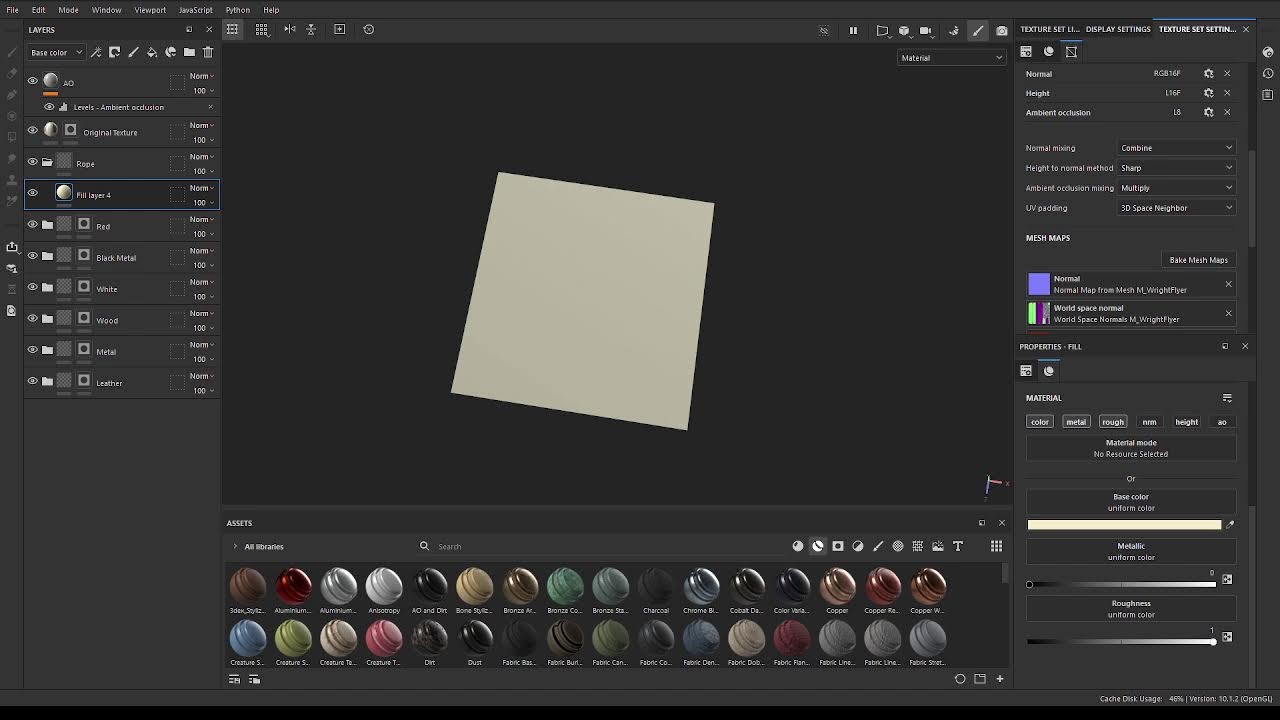This screenshot has height=720, width=1280.
Task: Click the assets Search field
Action: (600, 547)
